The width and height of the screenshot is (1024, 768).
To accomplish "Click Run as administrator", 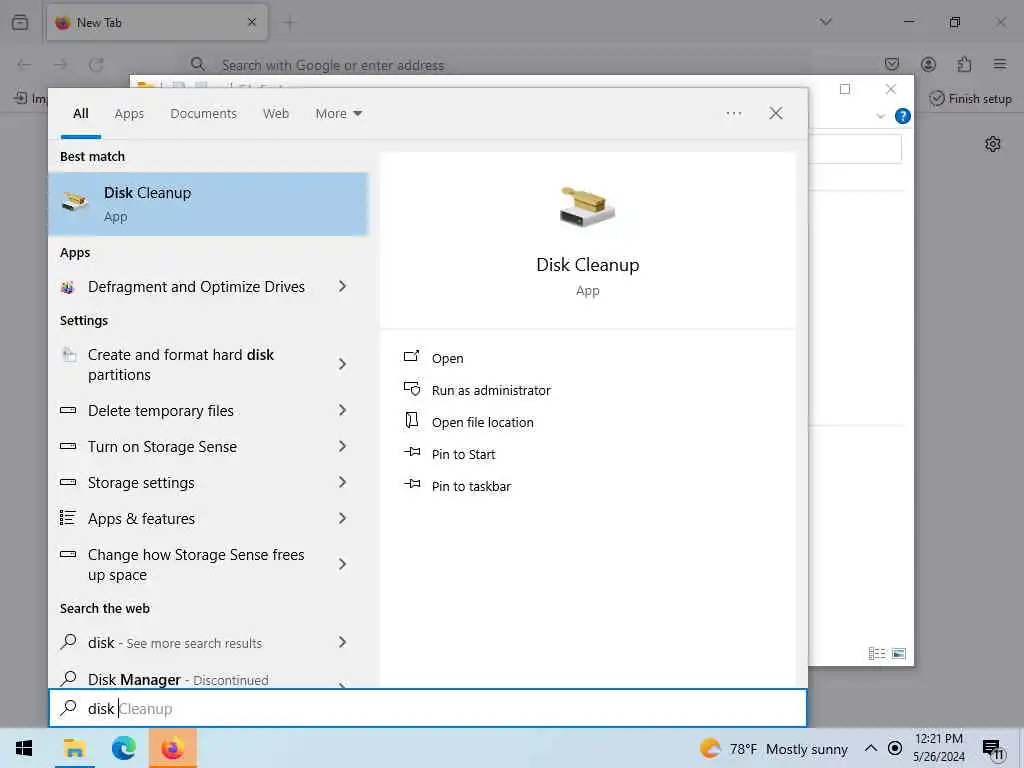I will [491, 391].
